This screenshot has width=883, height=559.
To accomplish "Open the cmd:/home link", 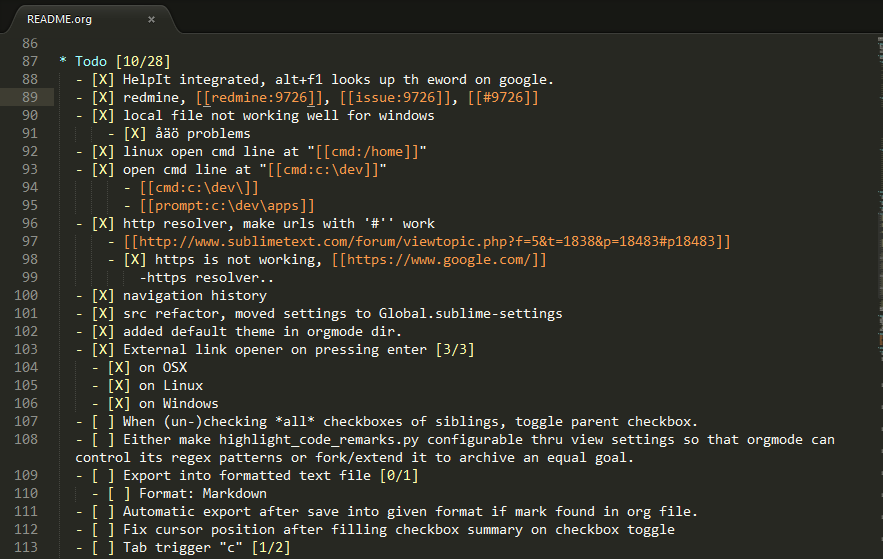I will click(367, 151).
